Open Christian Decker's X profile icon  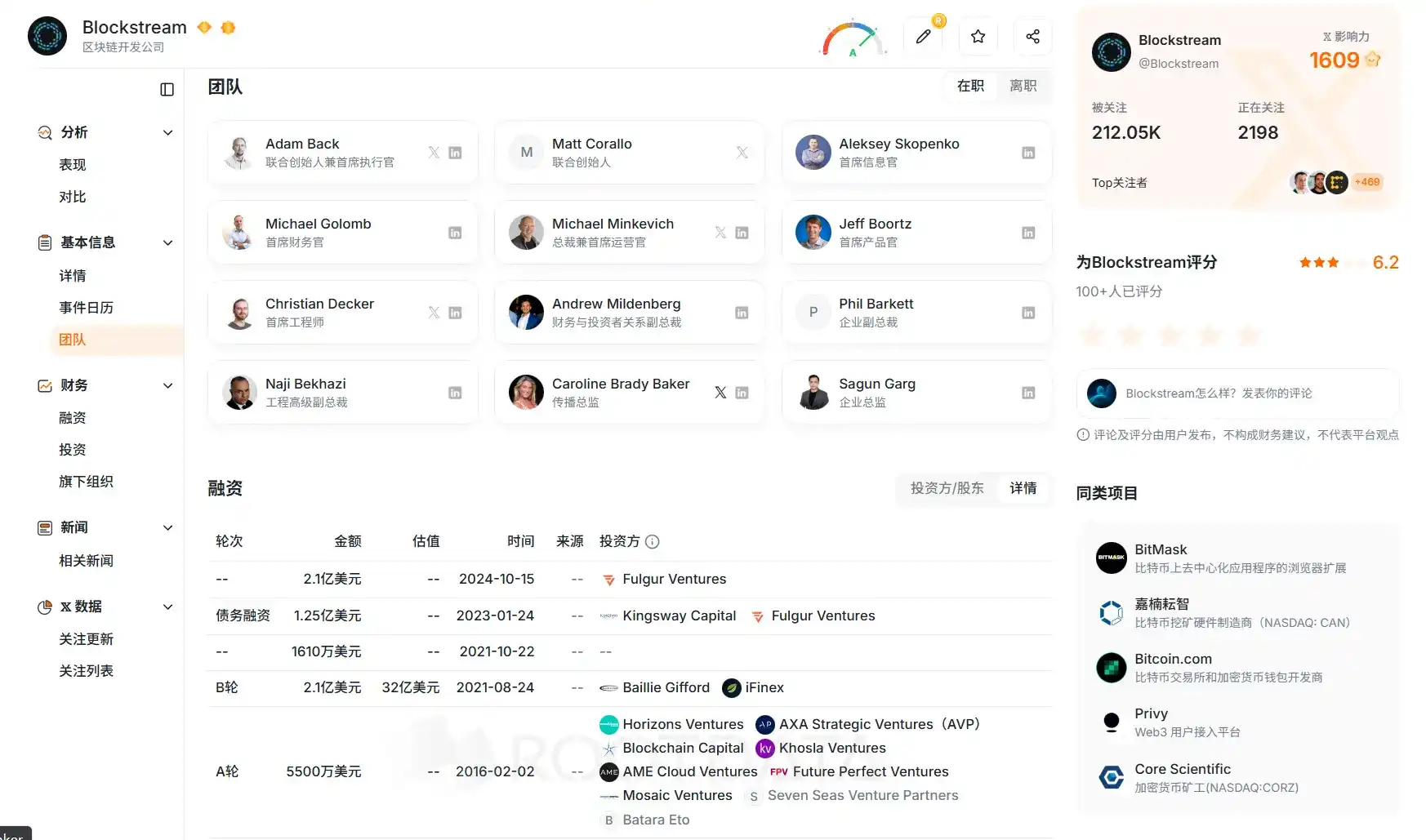pyautogui.click(x=434, y=313)
